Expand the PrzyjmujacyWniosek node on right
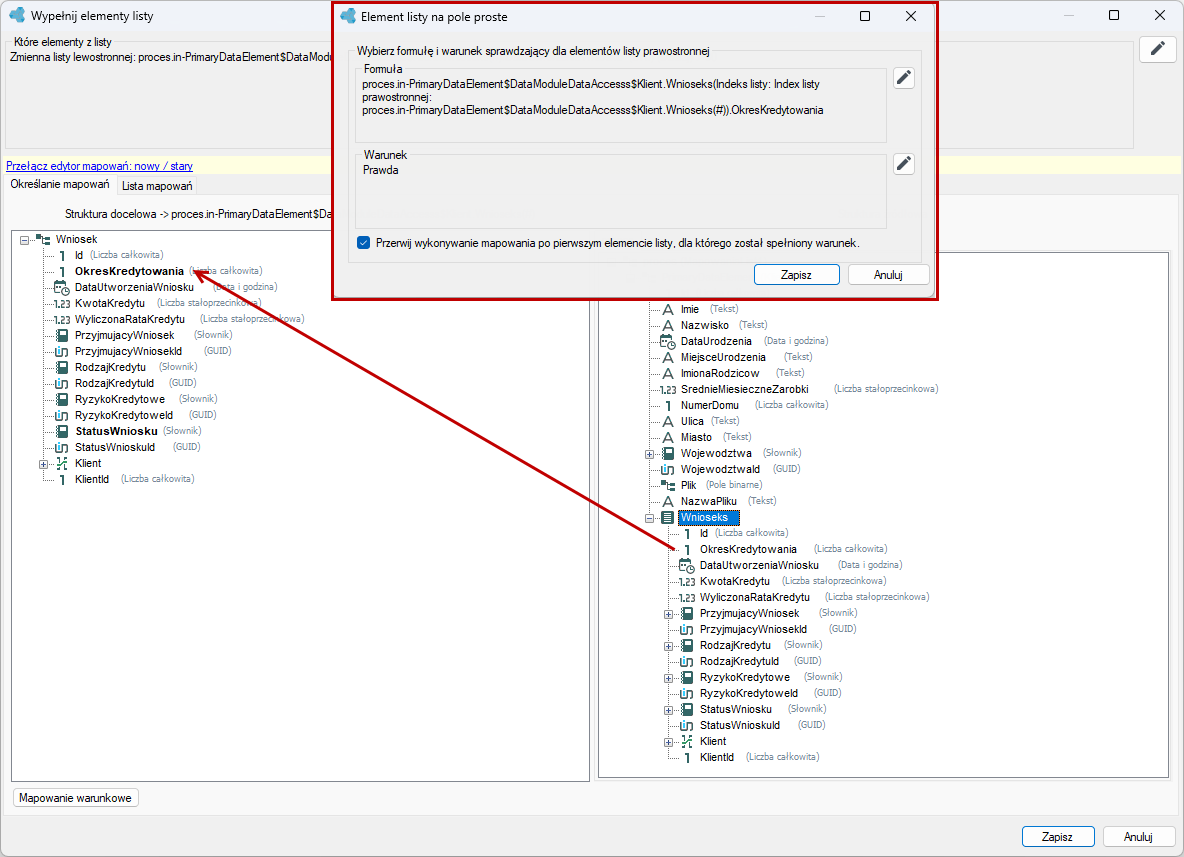1184x857 pixels. [668, 614]
